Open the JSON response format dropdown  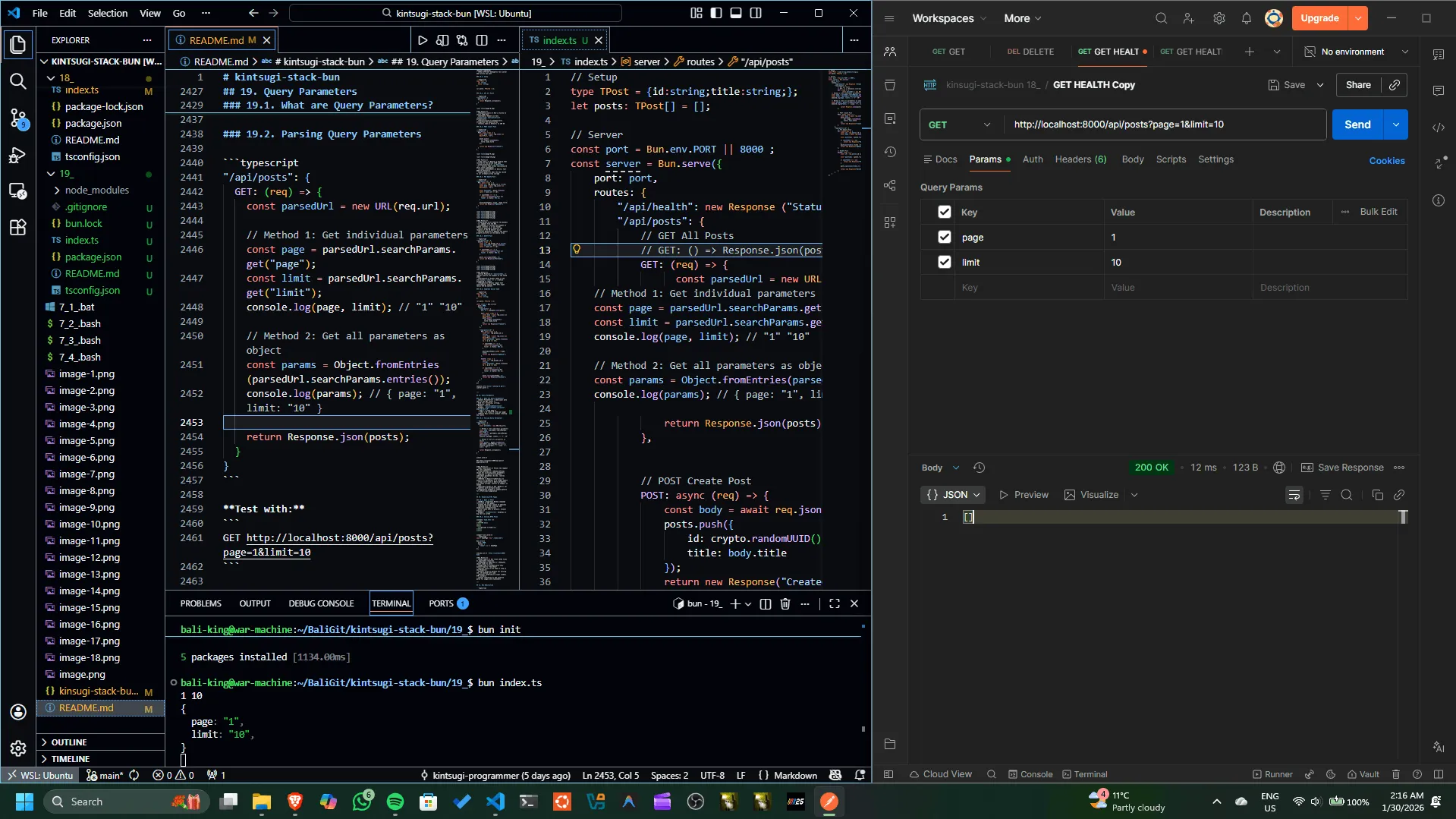[953, 495]
